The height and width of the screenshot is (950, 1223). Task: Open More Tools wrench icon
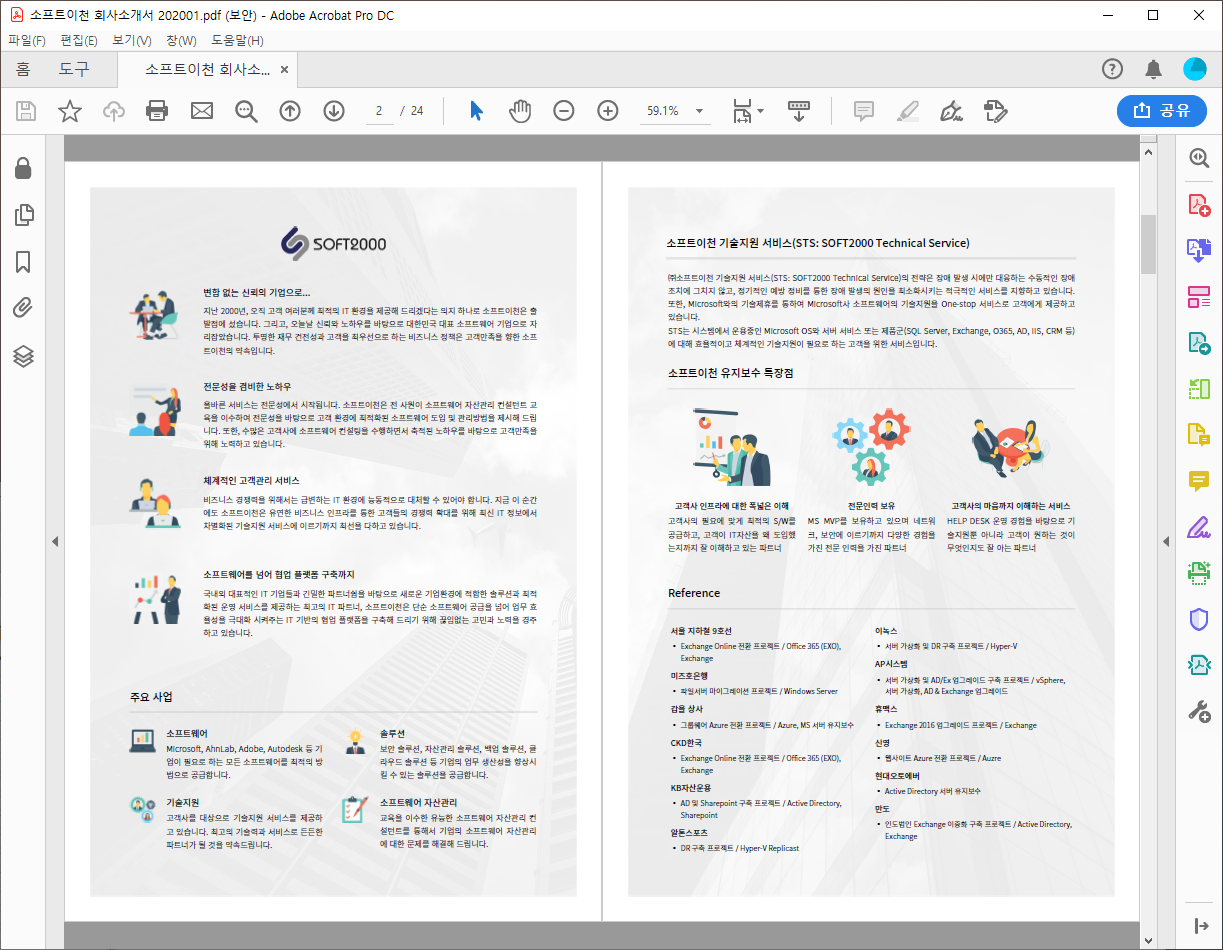click(1198, 711)
